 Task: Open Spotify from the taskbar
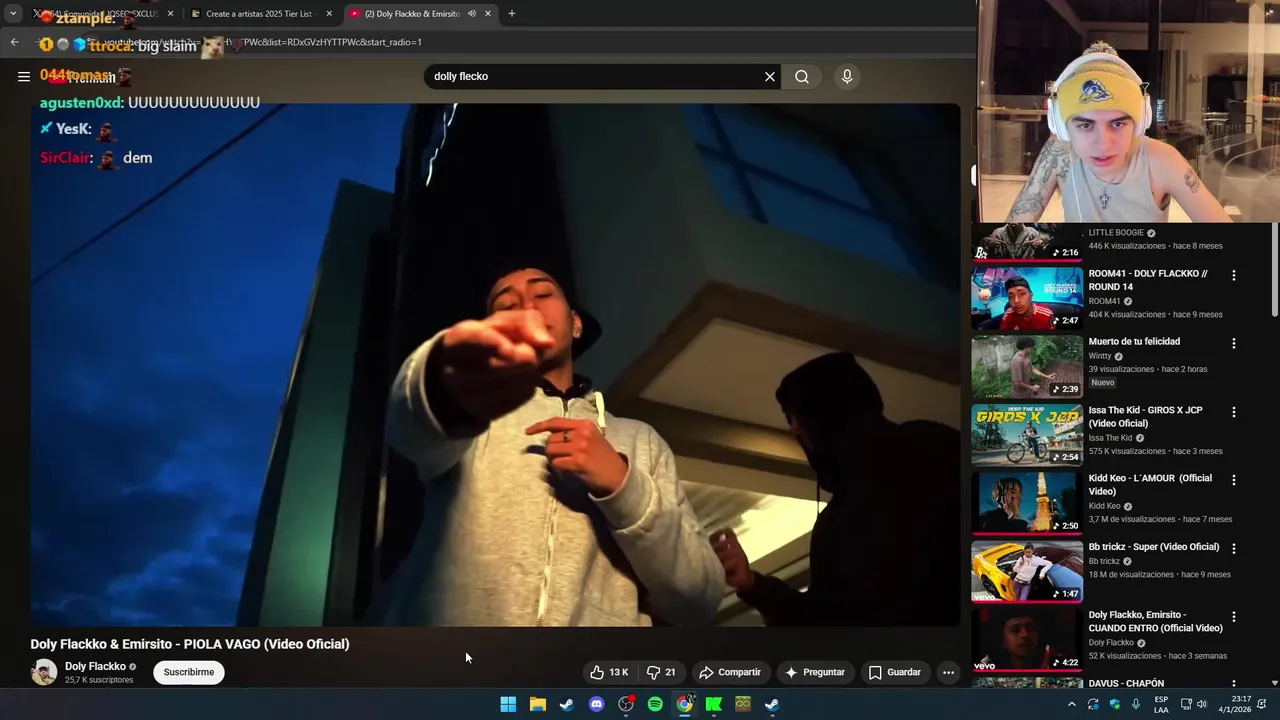(x=655, y=704)
